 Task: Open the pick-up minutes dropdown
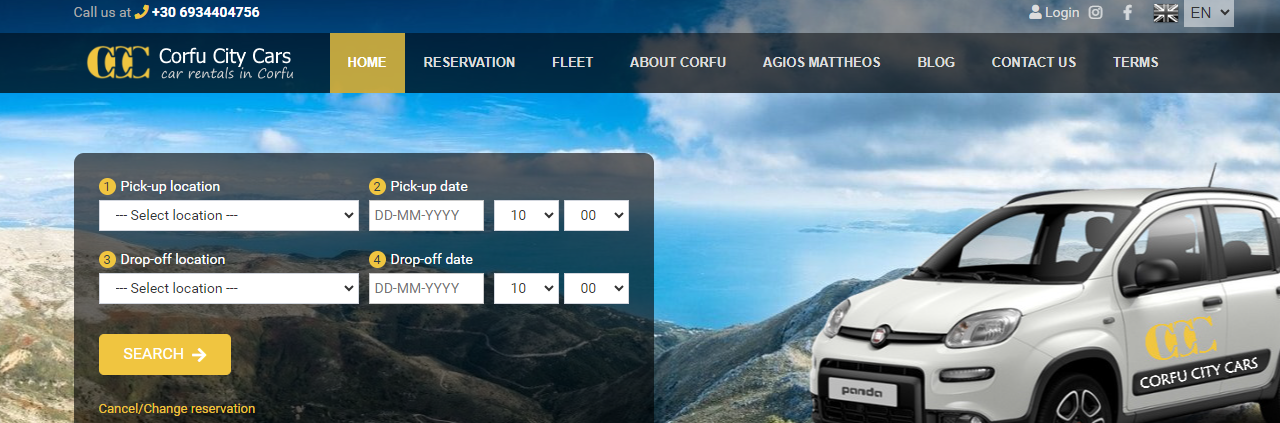click(x=596, y=215)
